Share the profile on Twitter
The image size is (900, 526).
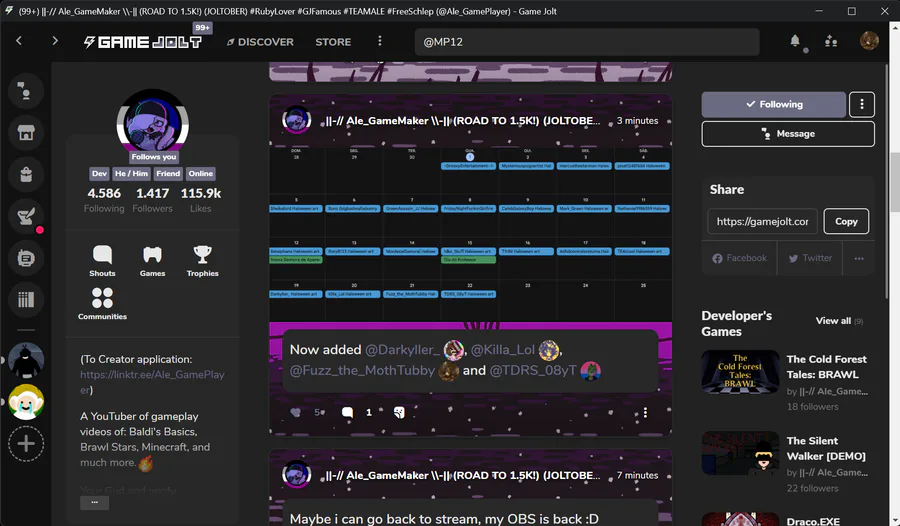click(x=810, y=258)
